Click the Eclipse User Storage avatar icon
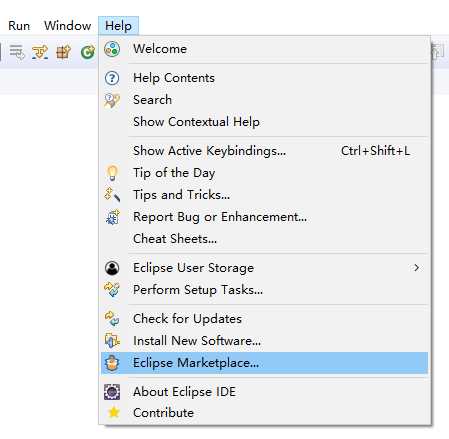This screenshot has height=439, width=449. [x=112, y=268]
